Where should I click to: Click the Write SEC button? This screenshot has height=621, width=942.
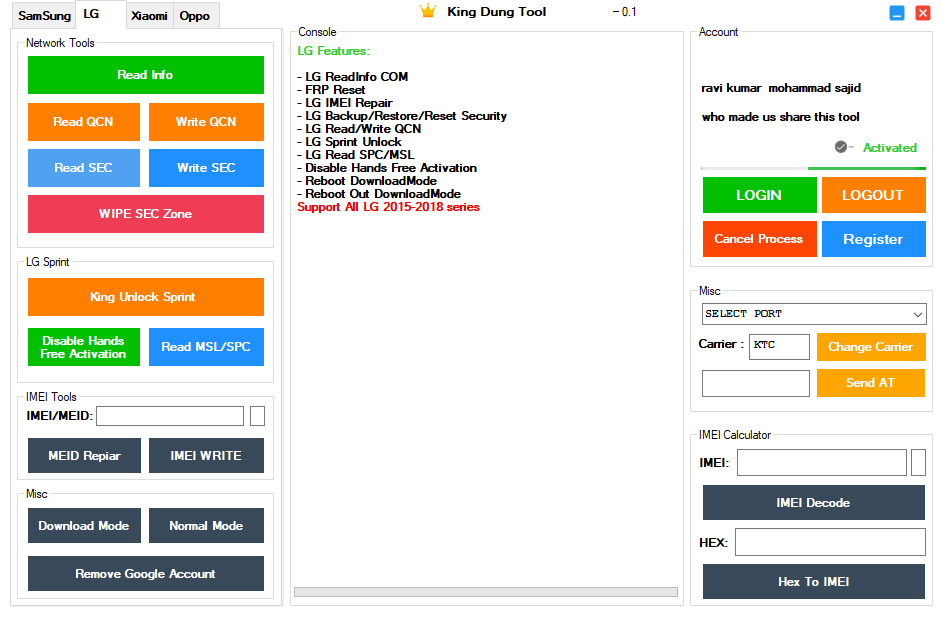click(206, 168)
